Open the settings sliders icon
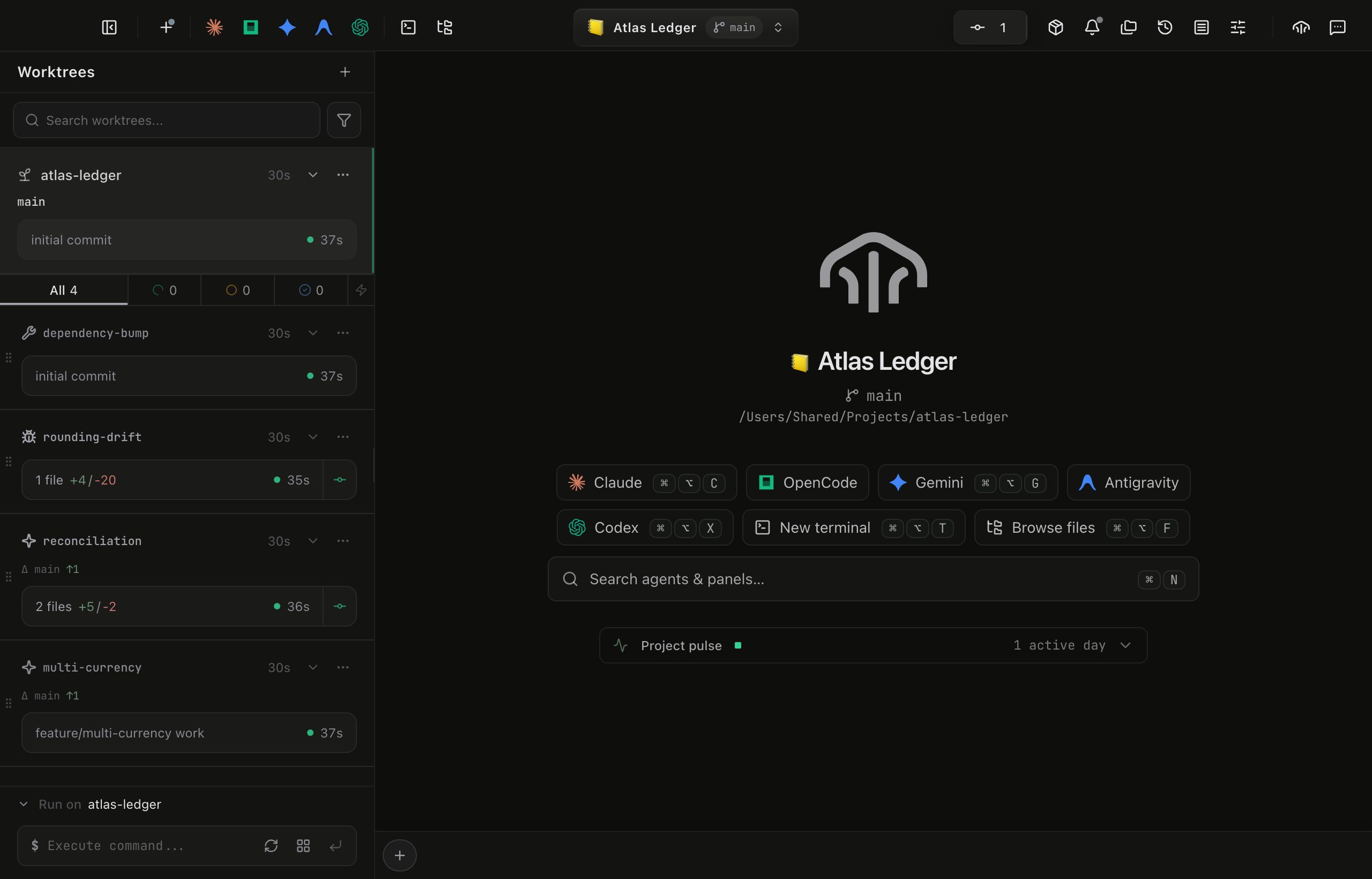 (1238, 27)
